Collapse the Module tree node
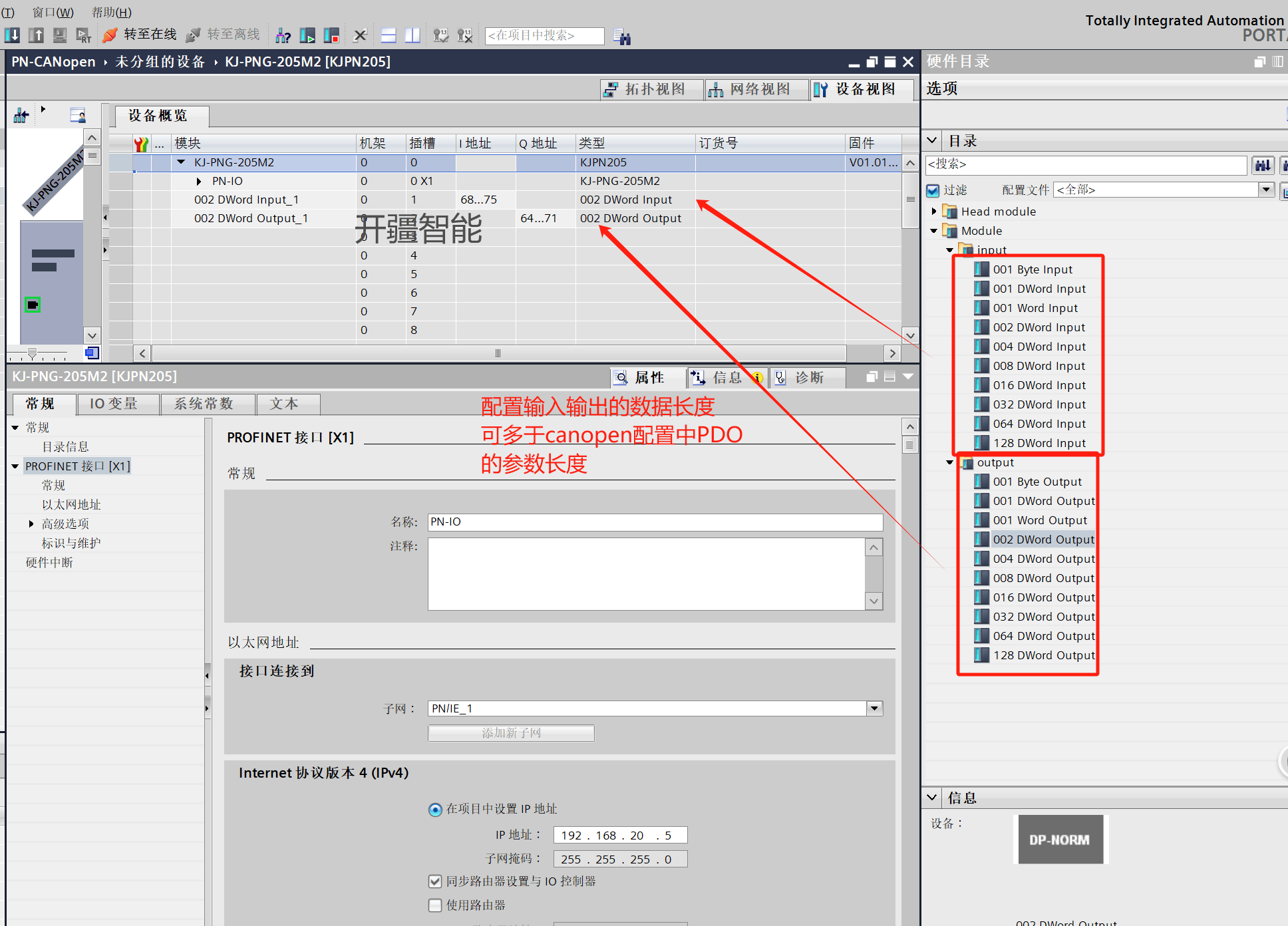The height and width of the screenshot is (926, 1288). click(934, 231)
